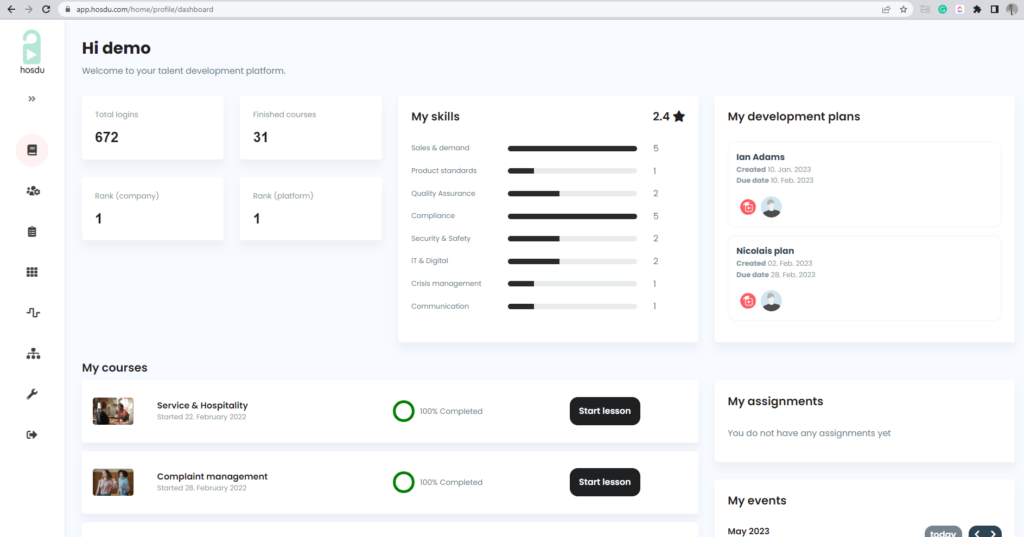
Task: Click the logout icon in the sidebar
Action: pos(32,435)
